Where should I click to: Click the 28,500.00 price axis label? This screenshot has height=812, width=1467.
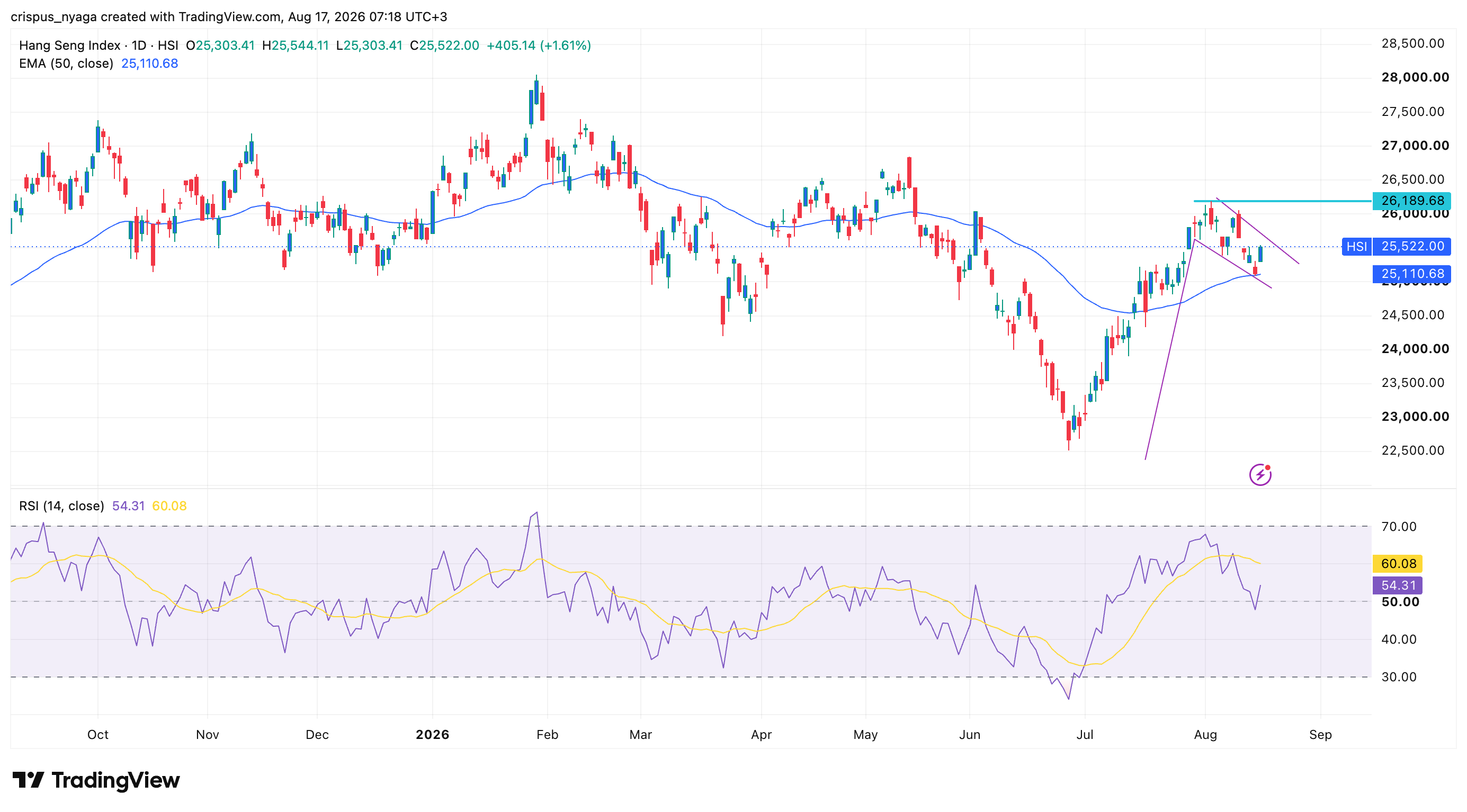tap(1413, 43)
